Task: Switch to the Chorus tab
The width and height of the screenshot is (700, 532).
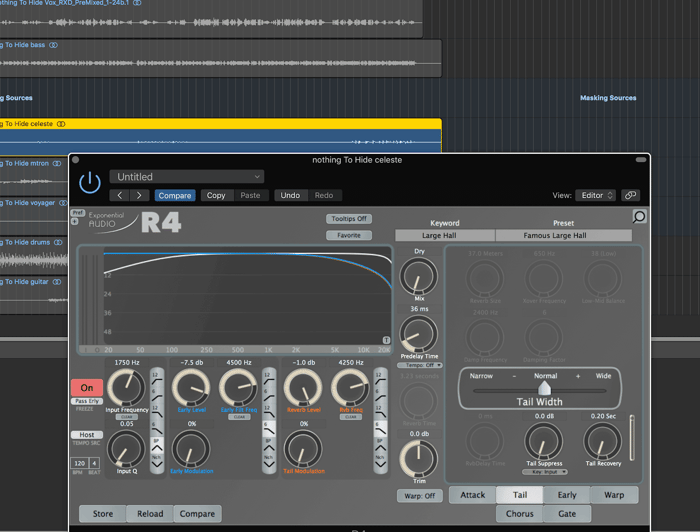Action: pyautogui.click(x=520, y=514)
